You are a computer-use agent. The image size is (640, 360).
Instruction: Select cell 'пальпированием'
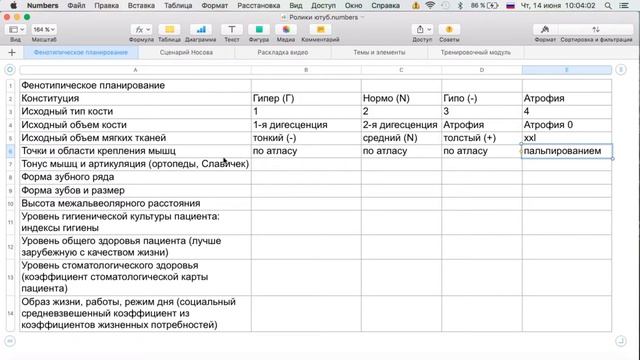tap(567, 151)
